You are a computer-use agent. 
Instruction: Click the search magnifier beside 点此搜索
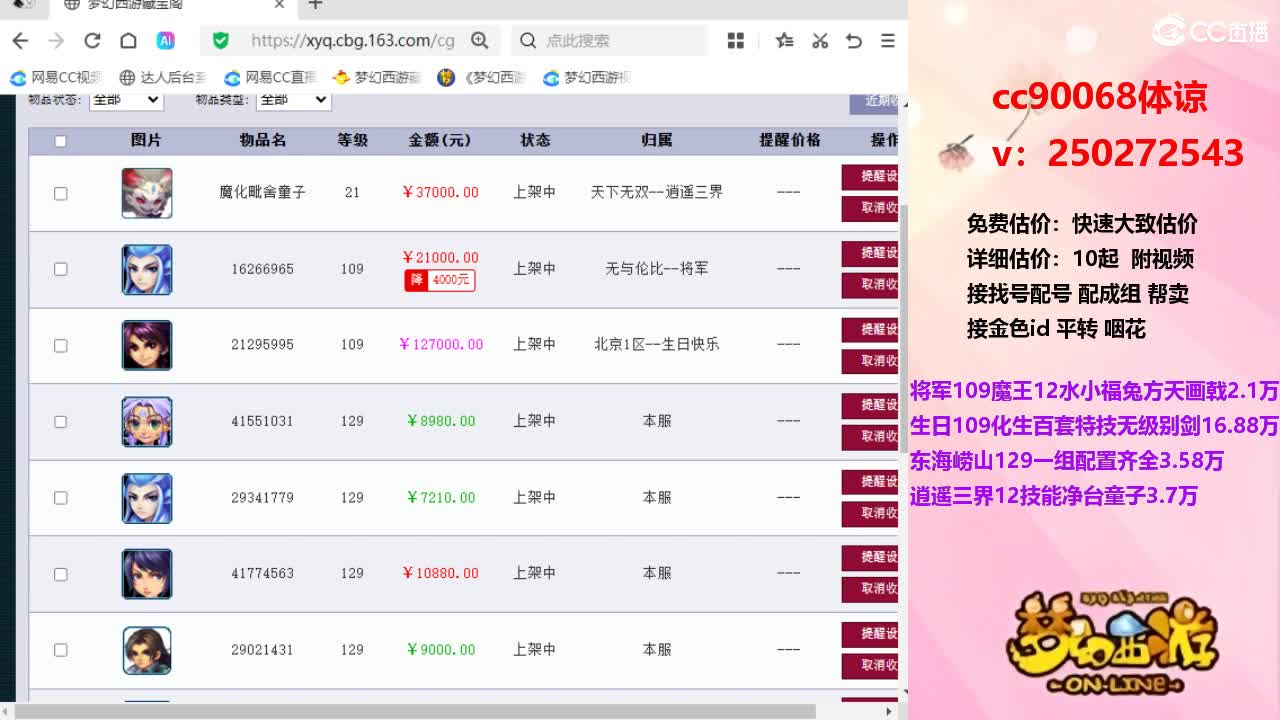coord(528,41)
